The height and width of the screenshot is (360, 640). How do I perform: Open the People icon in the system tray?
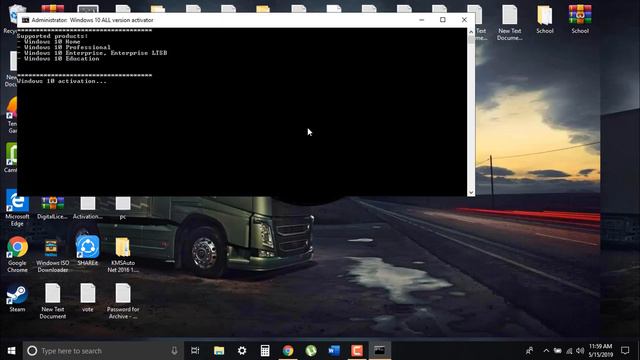point(529,350)
